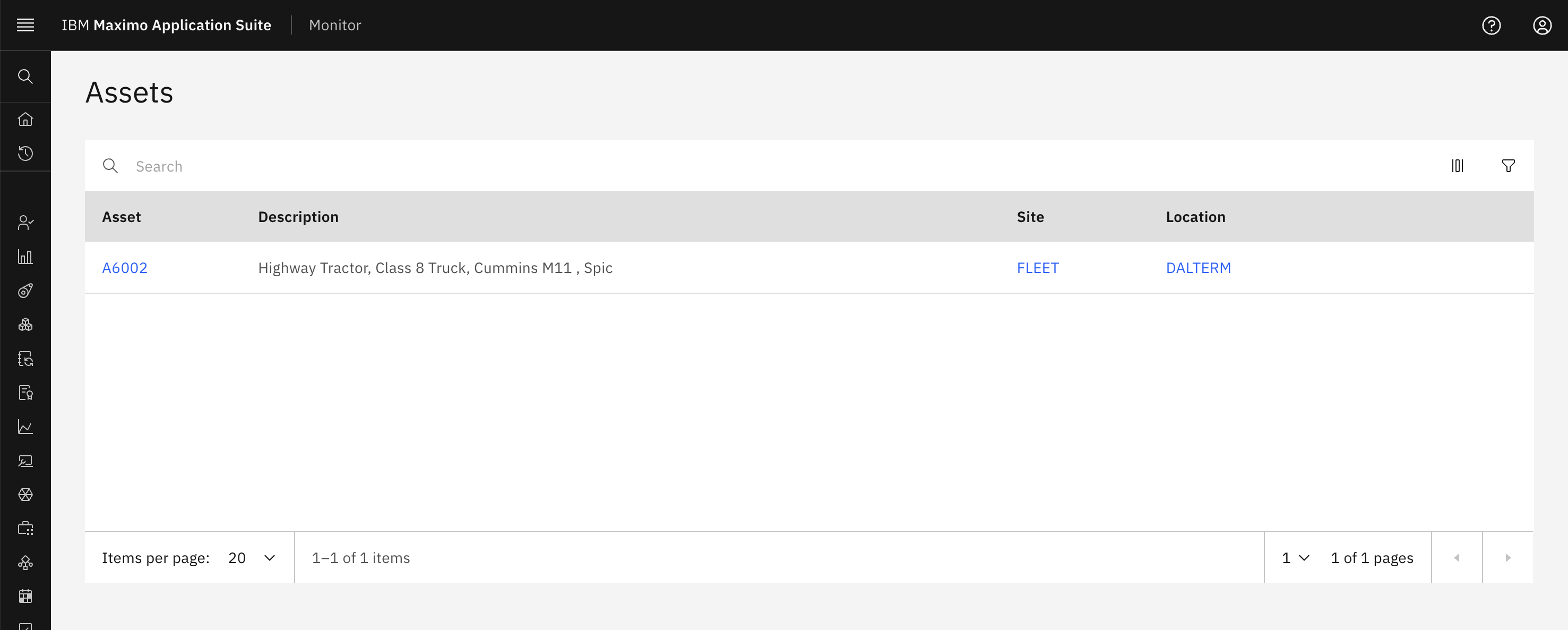Open the user profile icon
Viewport: 1568px width, 630px height.
click(x=1542, y=25)
